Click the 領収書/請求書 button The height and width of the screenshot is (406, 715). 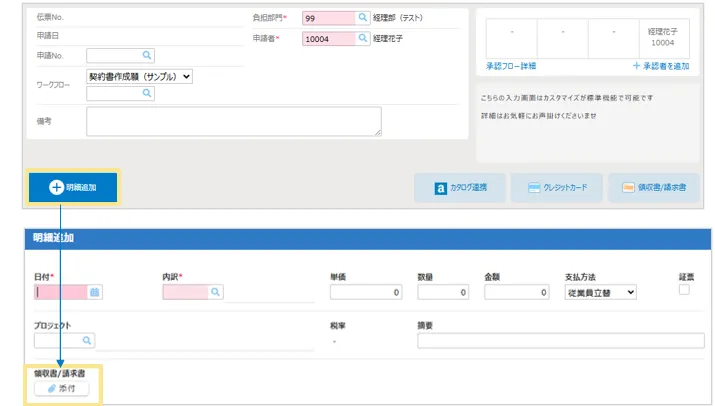click(653, 188)
